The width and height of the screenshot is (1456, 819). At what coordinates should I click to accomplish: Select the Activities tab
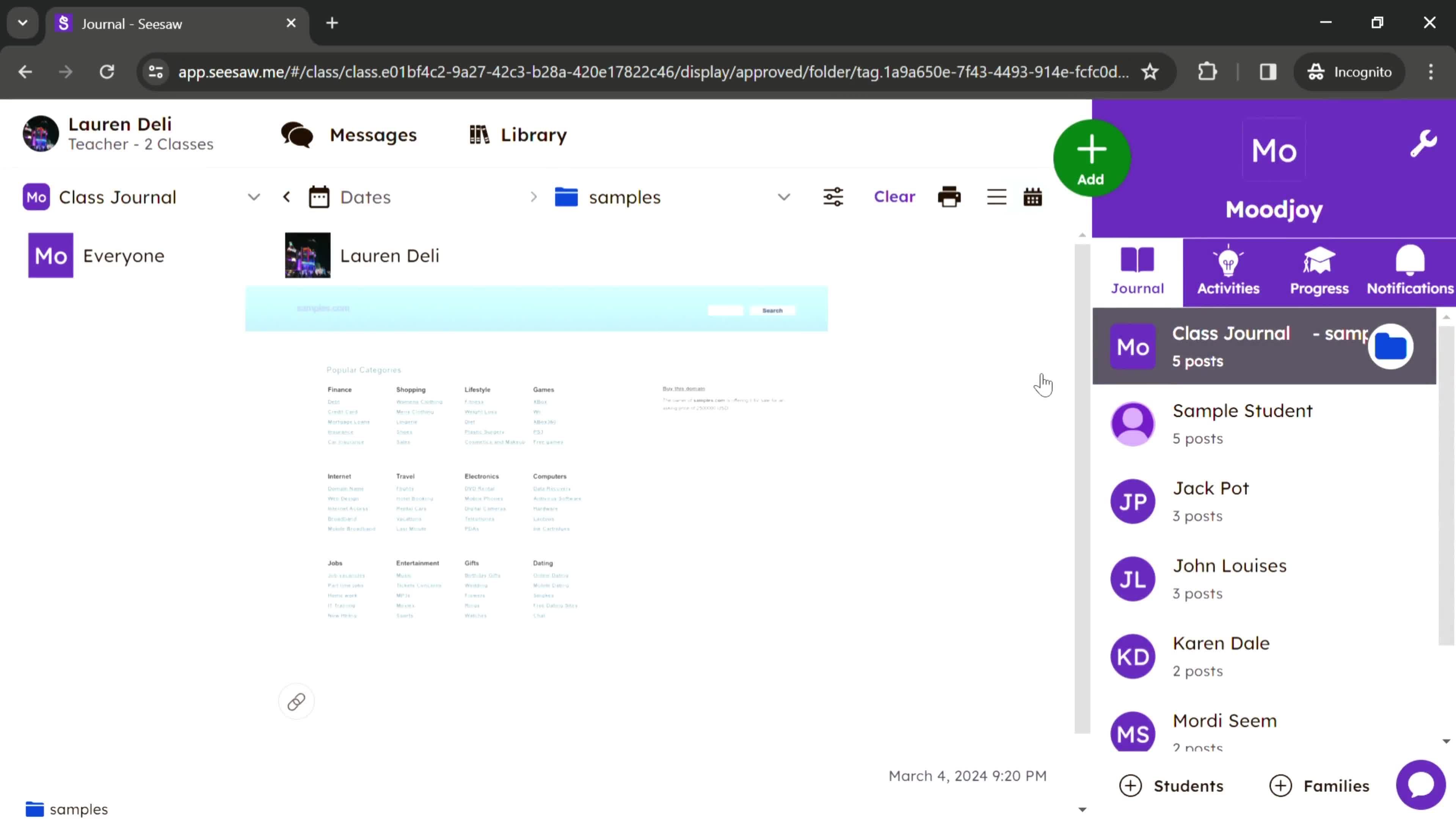[x=1228, y=270]
